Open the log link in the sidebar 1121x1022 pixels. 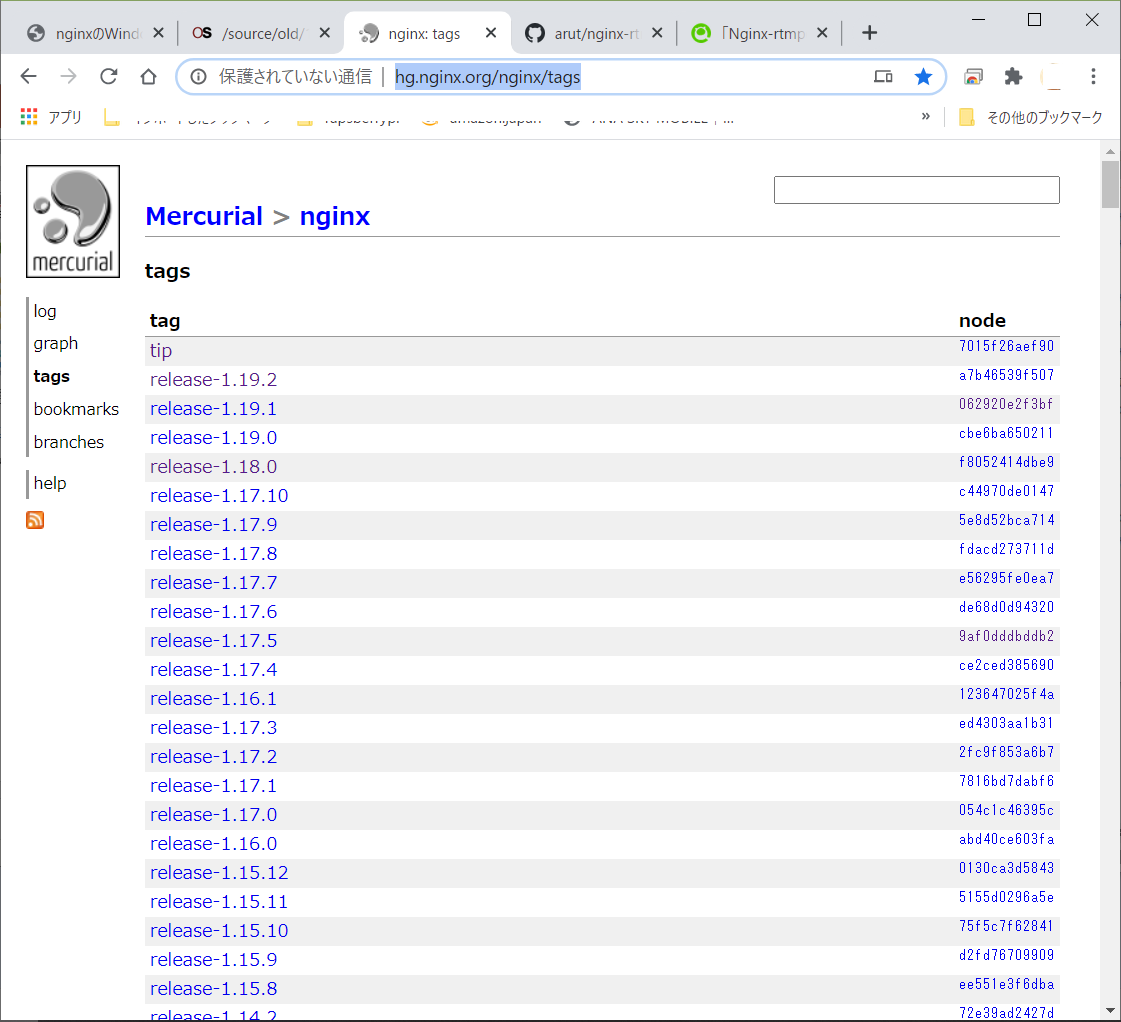(x=44, y=312)
